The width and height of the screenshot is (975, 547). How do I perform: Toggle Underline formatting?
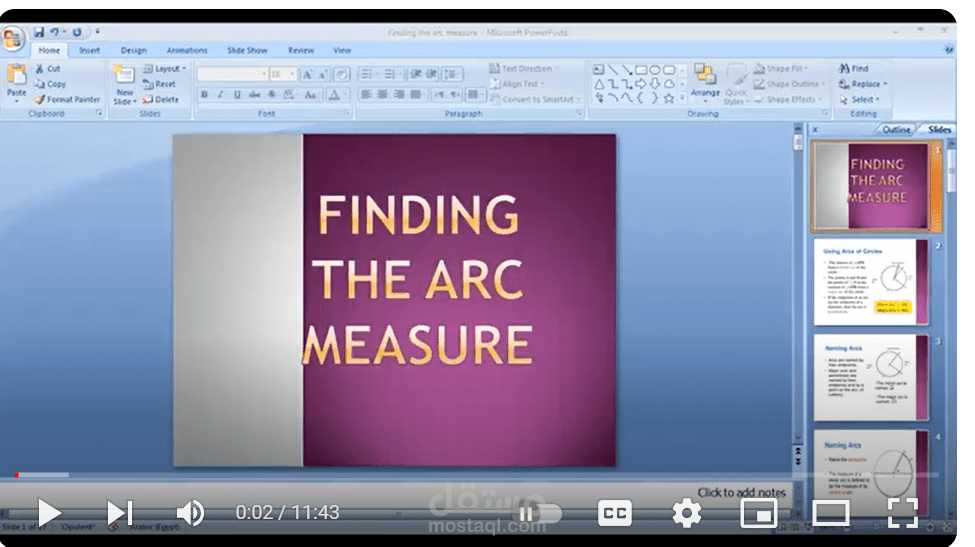237,95
